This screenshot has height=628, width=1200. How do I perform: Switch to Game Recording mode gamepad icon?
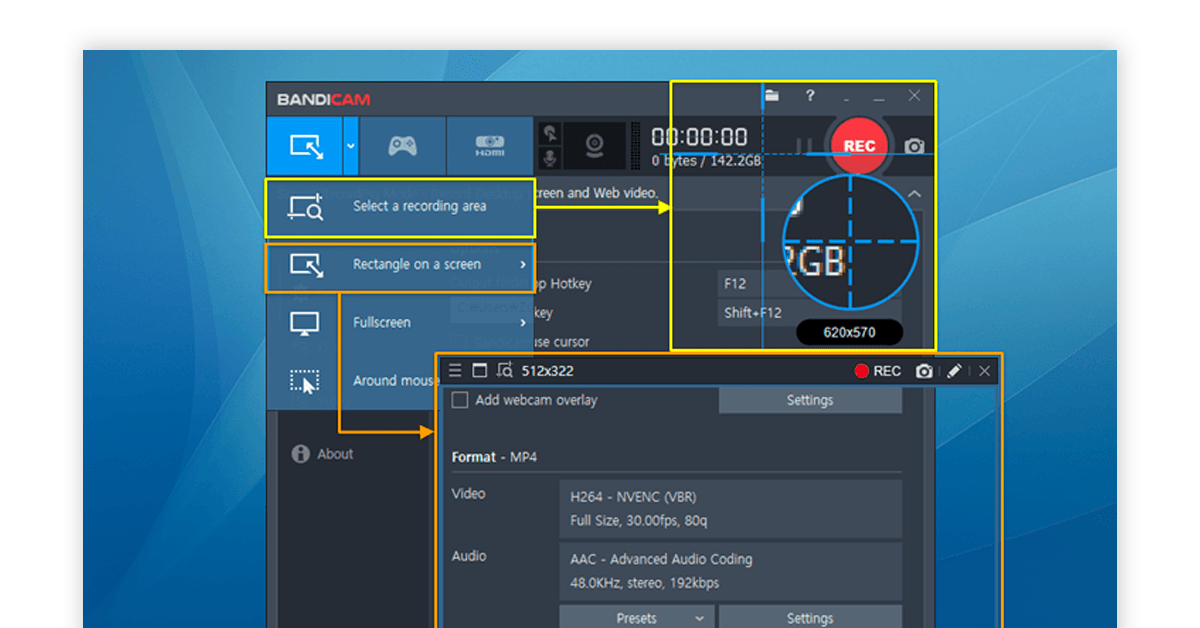click(402, 146)
